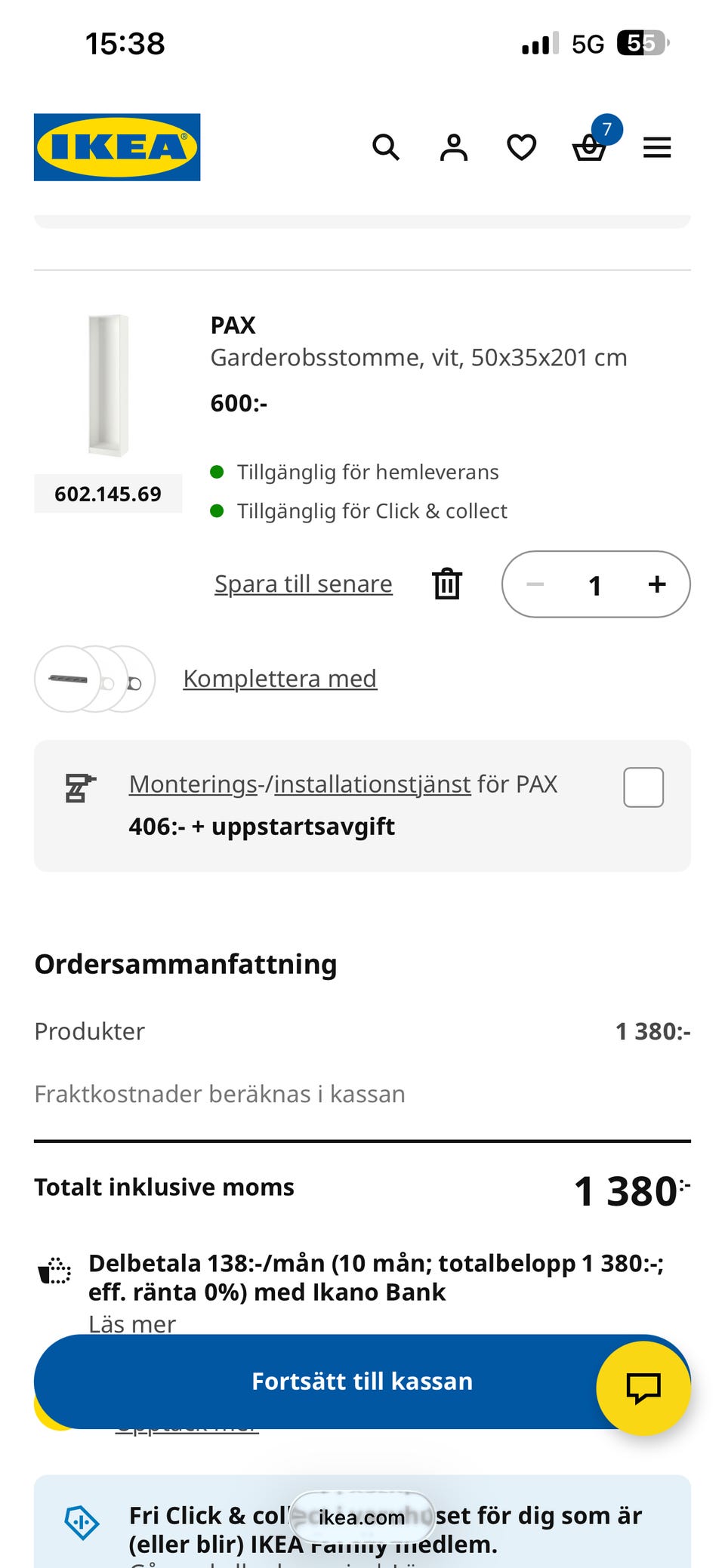This screenshot has width=725, height=1568.
Task: Open the hamburger menu
Action: pyautogui.click(x=657, y=147)
